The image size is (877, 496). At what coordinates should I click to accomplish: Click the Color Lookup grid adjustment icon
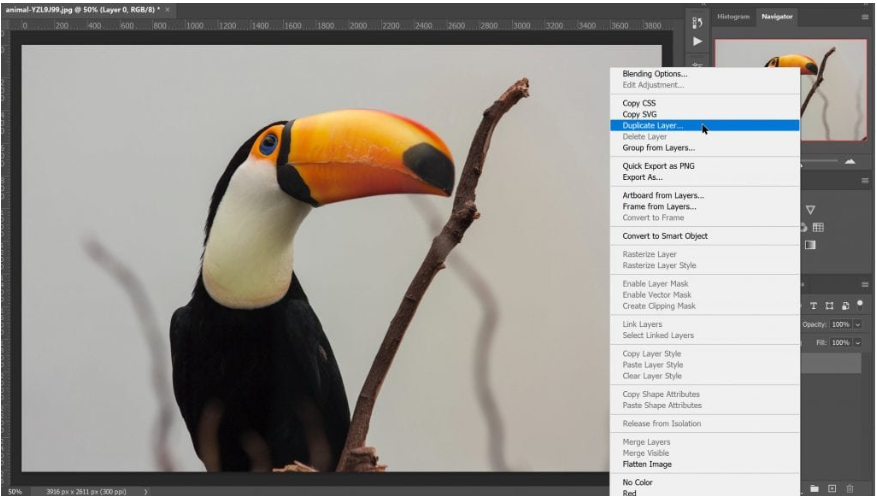pos(818,227)
